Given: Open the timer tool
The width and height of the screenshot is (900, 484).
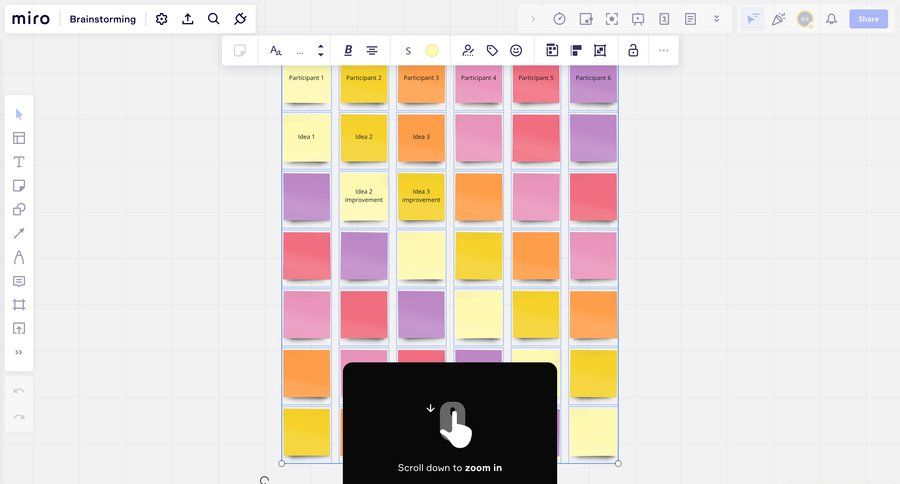Looking at the screenshot, I should pyautogui.click(x=560, y=19).
